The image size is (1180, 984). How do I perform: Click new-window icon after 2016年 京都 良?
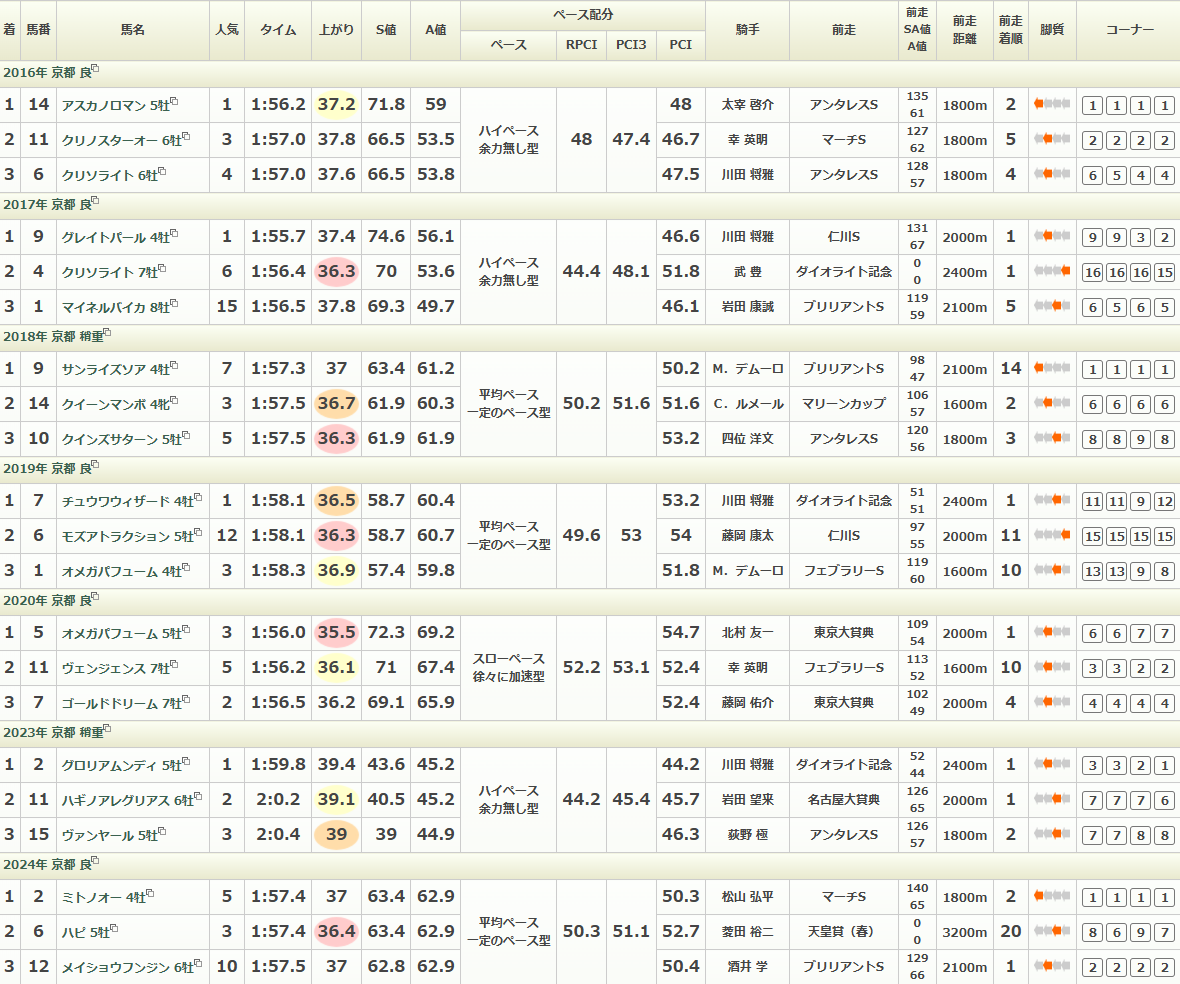95,70
